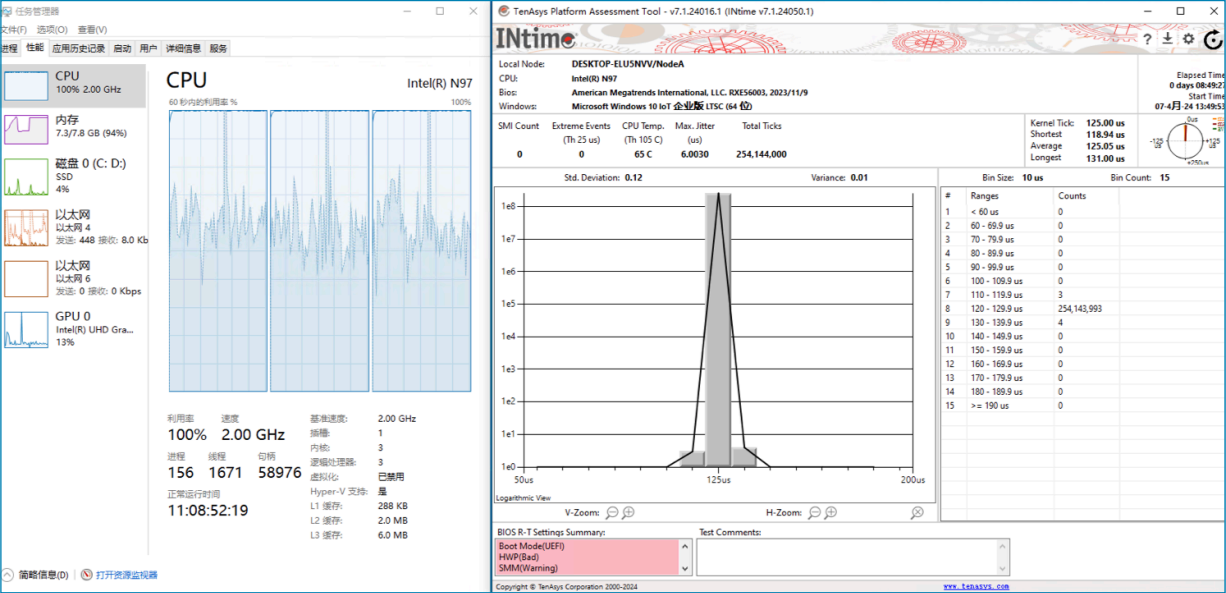
Task: Switch to the 启动 tab
Action: click(x=122, y=48)
